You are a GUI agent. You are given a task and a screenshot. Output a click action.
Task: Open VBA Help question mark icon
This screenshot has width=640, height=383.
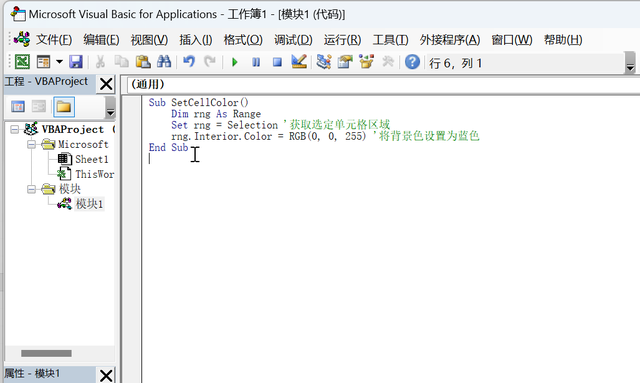tap(412, 62)
